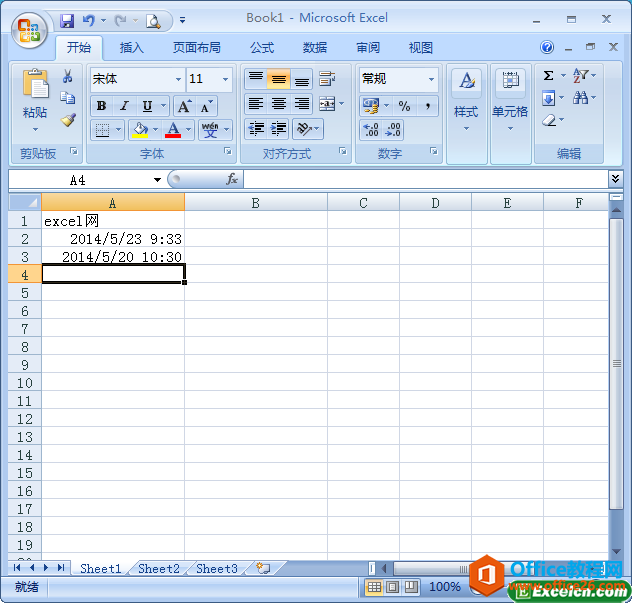The image size is (632, 603).
Task: Decrease the cell indent
Action: (x=256, y=129)
